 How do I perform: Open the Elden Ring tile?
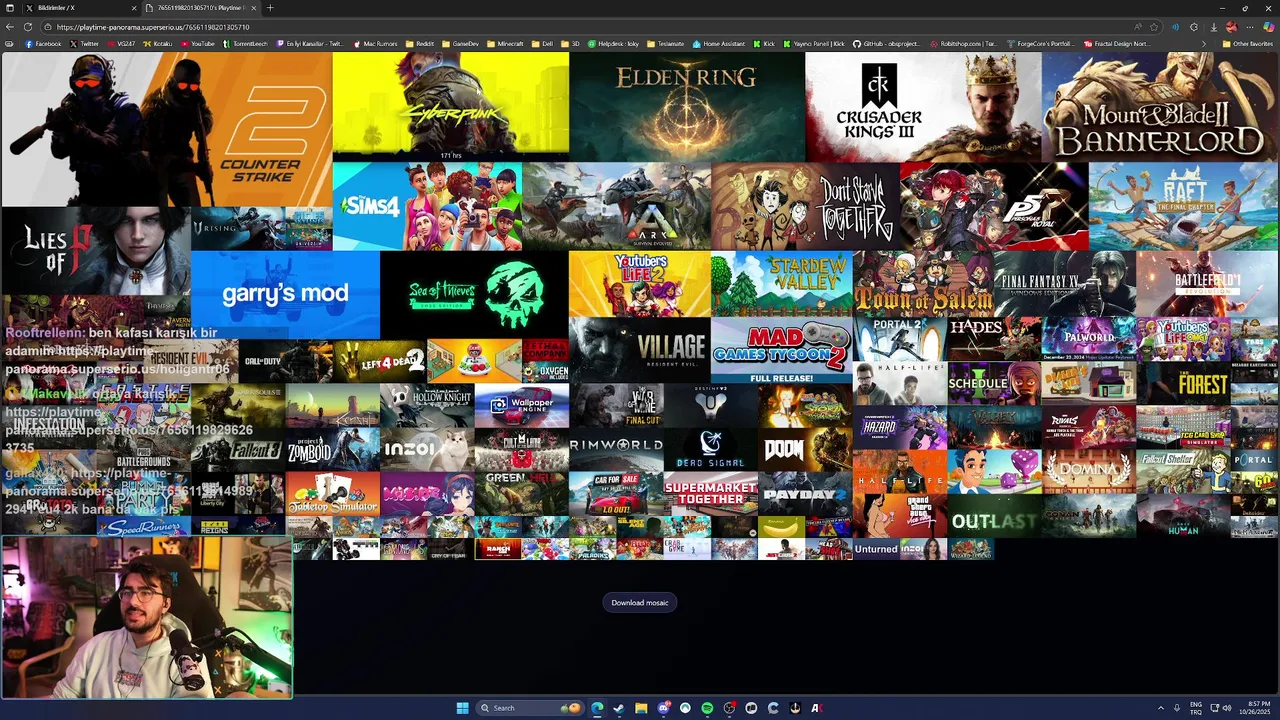(687, 107)
